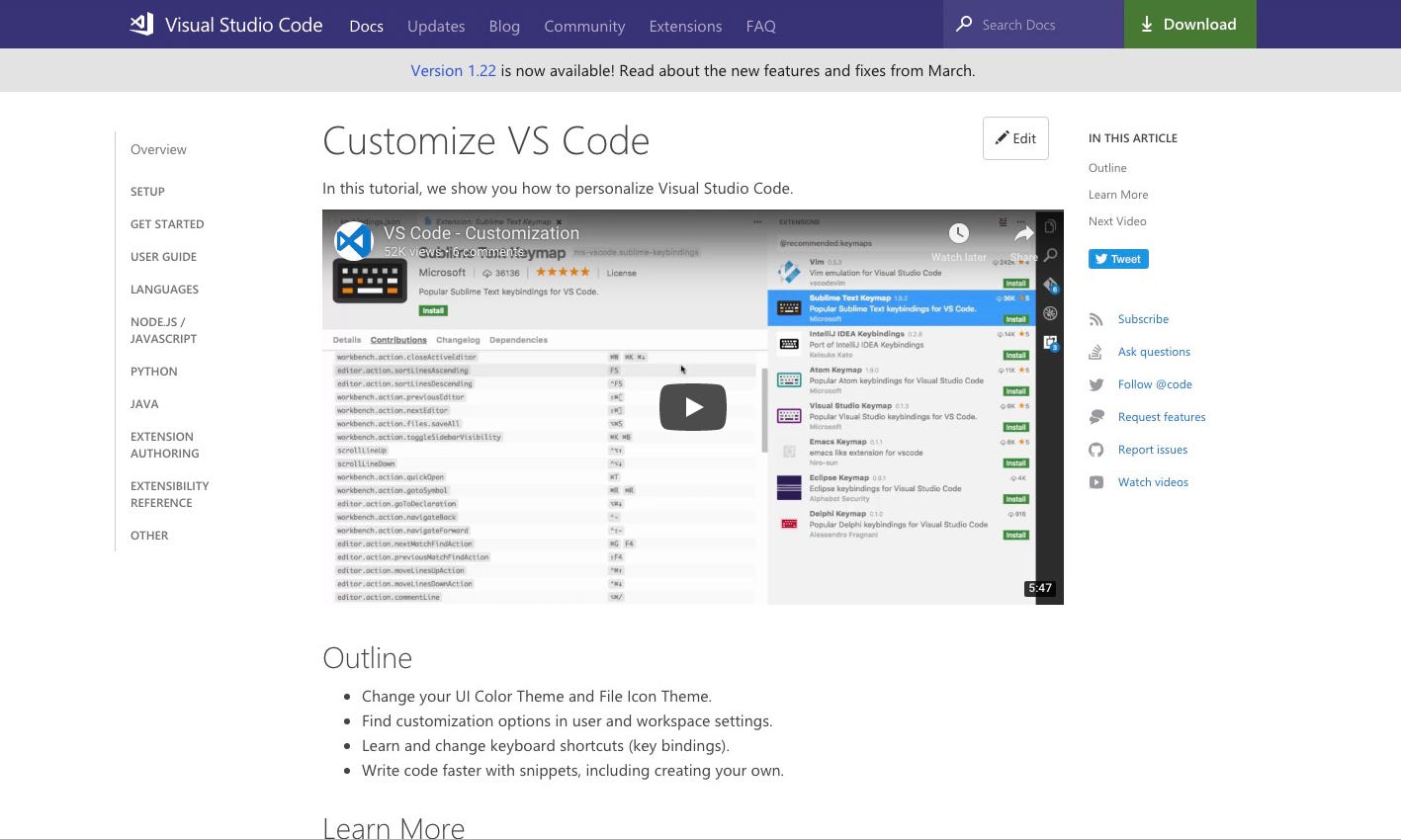Click the Subscribe link
The image size is (1401, 840).
tap(1143, 319)
